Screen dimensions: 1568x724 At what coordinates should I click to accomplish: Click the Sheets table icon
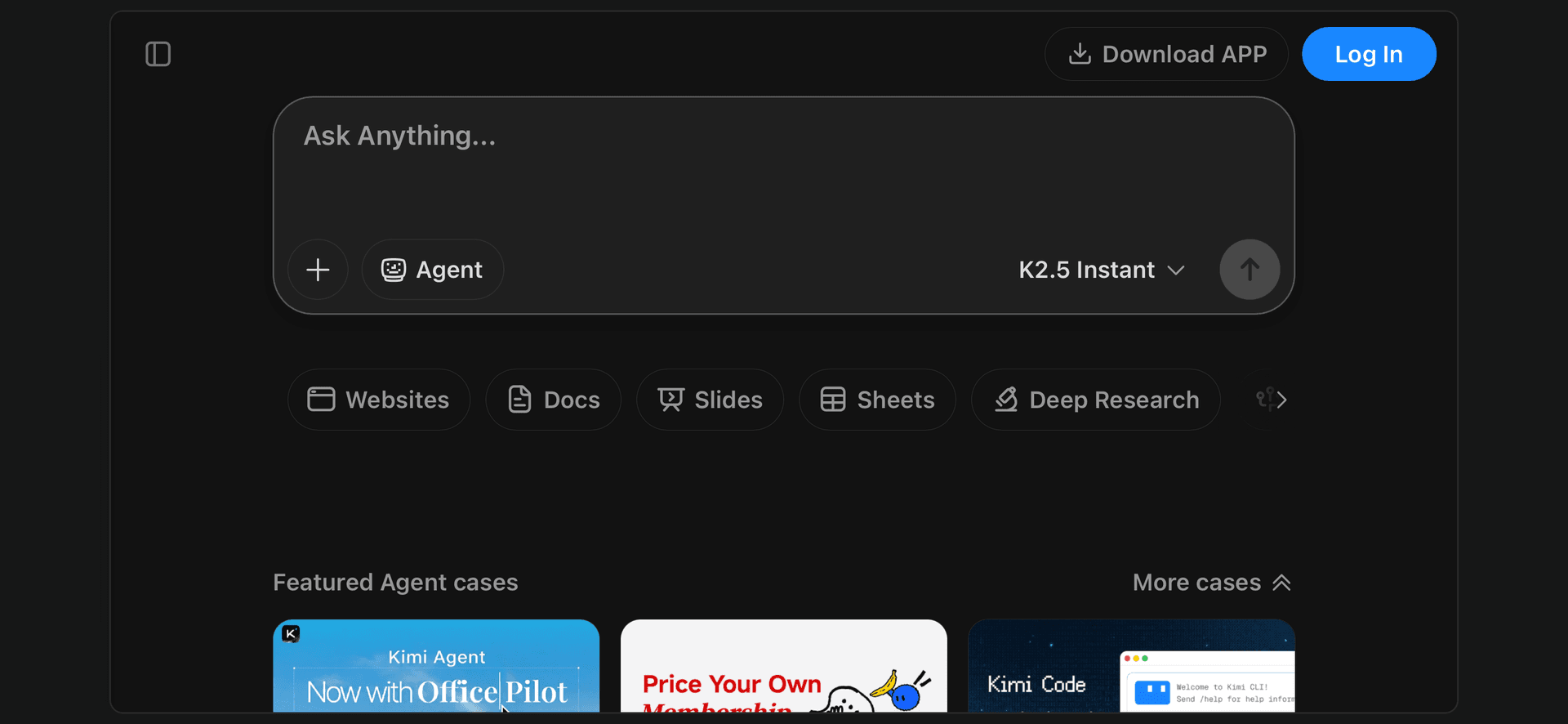click(x=833, y=400)
